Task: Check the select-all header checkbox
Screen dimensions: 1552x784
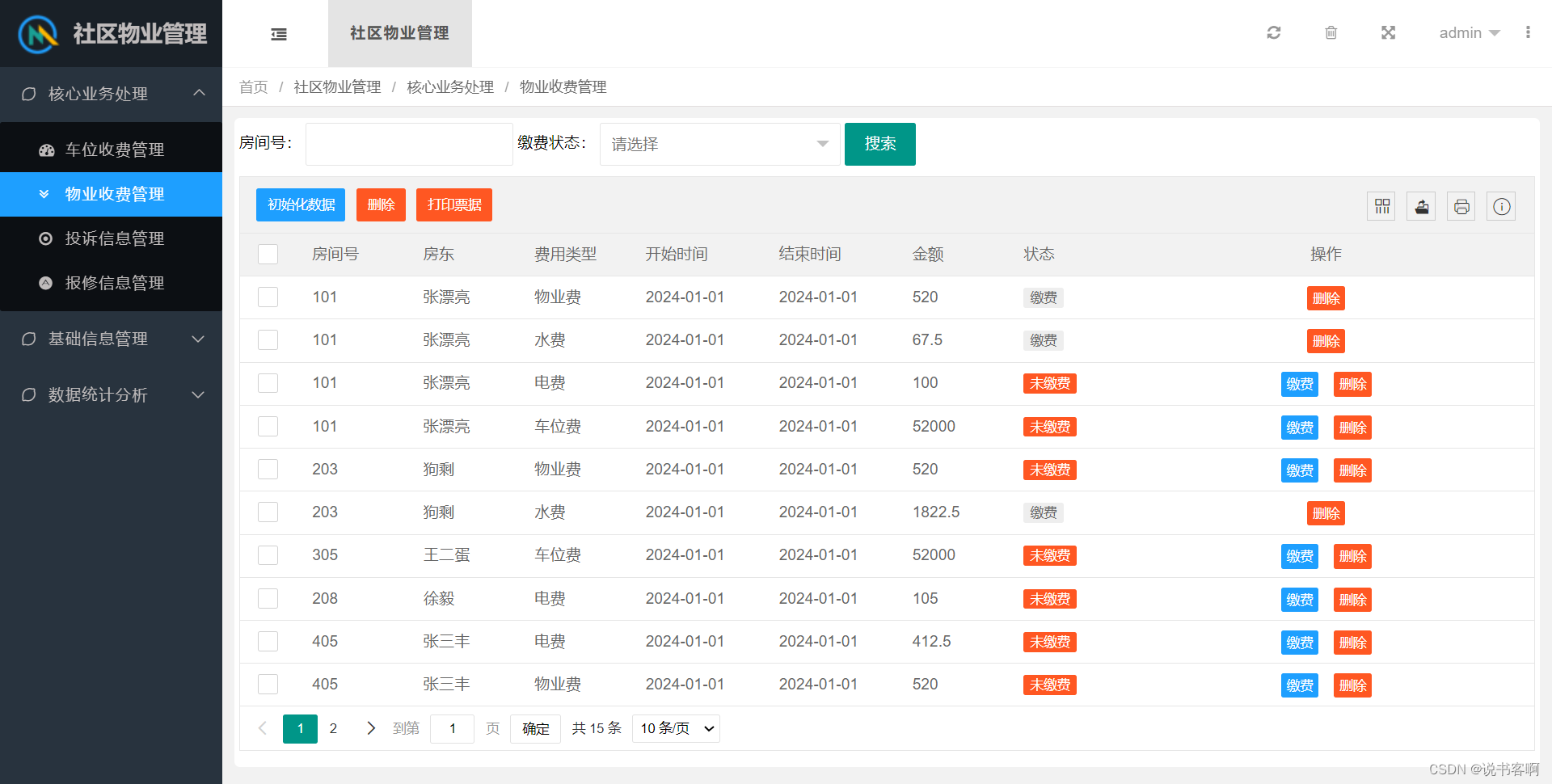Action: pyautogui.click(x=268, y=254)
